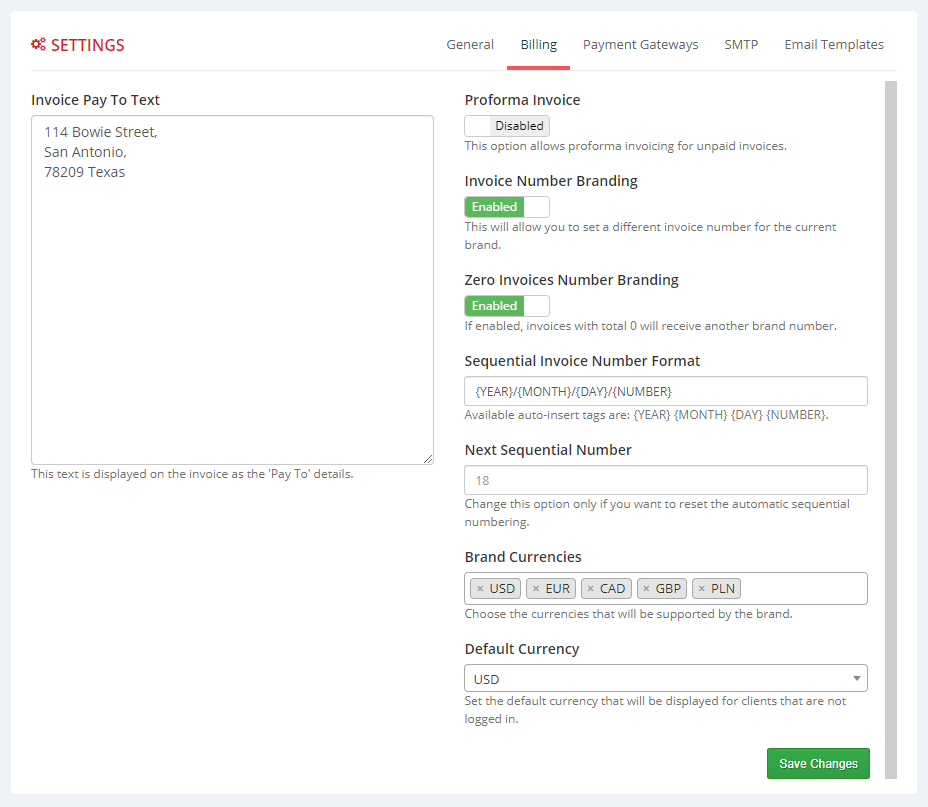Viewport: 928px width, 807px height.
Task: Remove PLN from Brand Currencies
Action: coord(701,588)
